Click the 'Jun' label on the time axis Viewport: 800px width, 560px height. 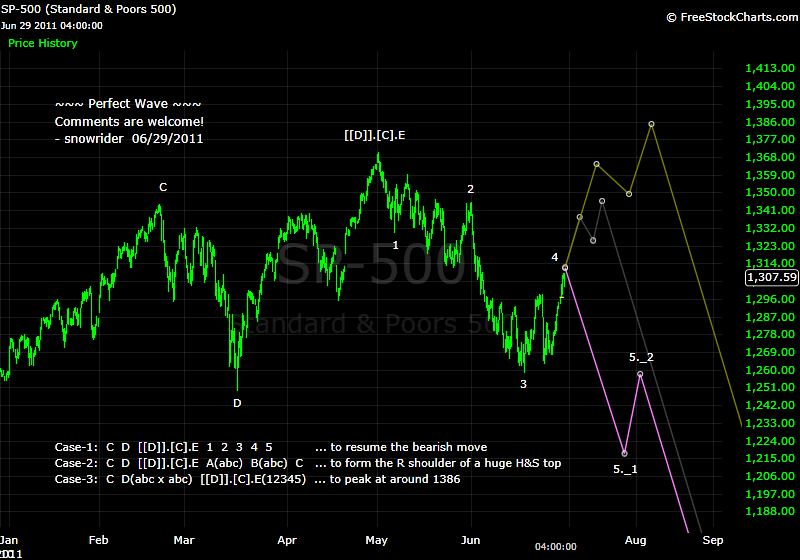(x=470, y=540)
